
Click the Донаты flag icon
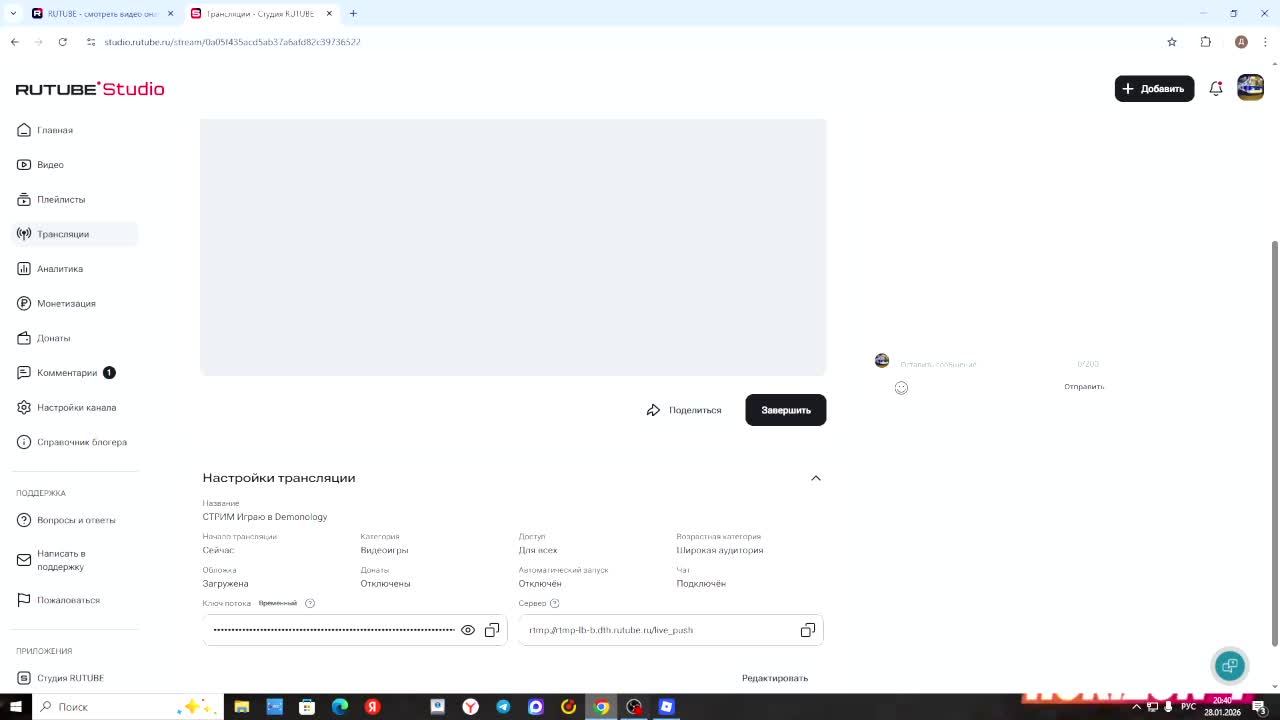[x=24, y=338]
